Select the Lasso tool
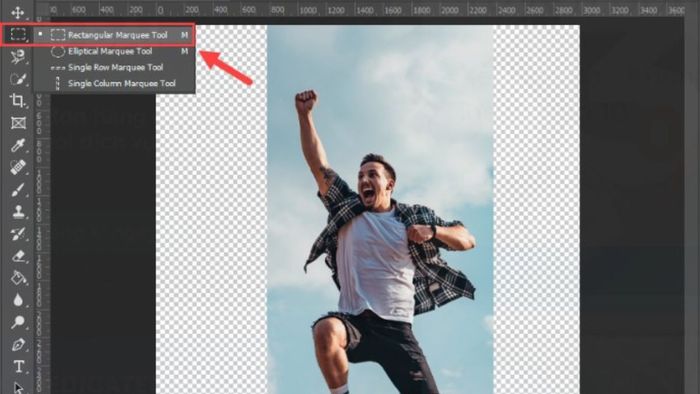The image size is (700, 394). 18,56
